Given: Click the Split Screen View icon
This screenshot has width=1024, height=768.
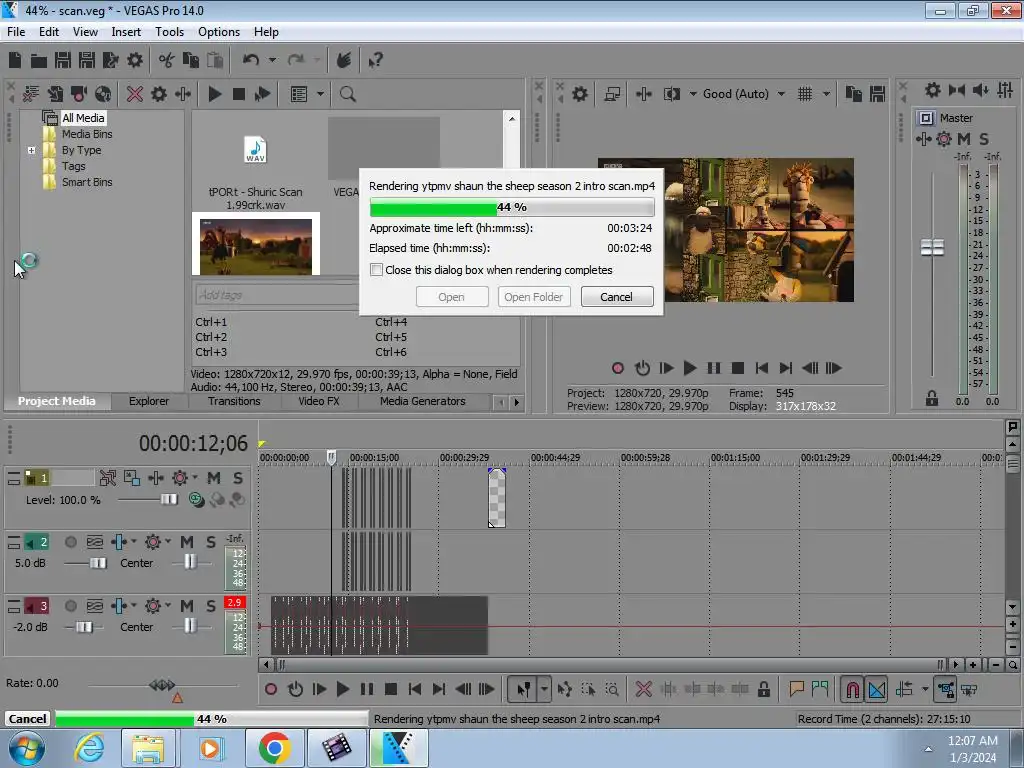Looking at the screenshot, I should click(x=671, y=94).
